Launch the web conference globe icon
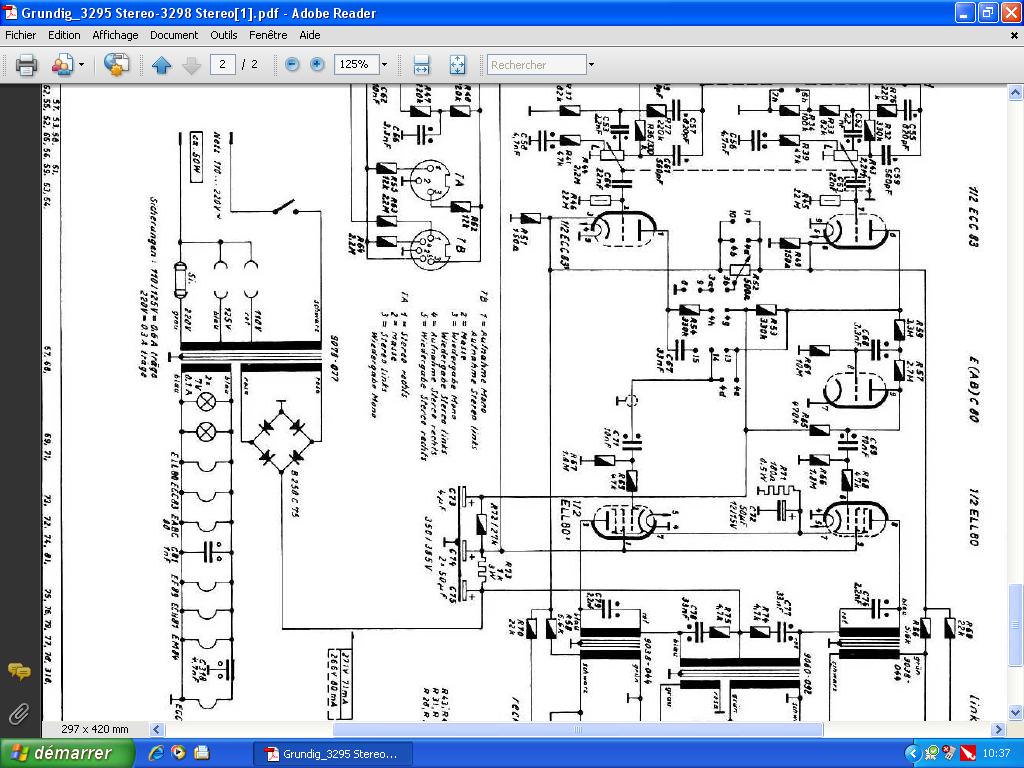 (116, 65)
